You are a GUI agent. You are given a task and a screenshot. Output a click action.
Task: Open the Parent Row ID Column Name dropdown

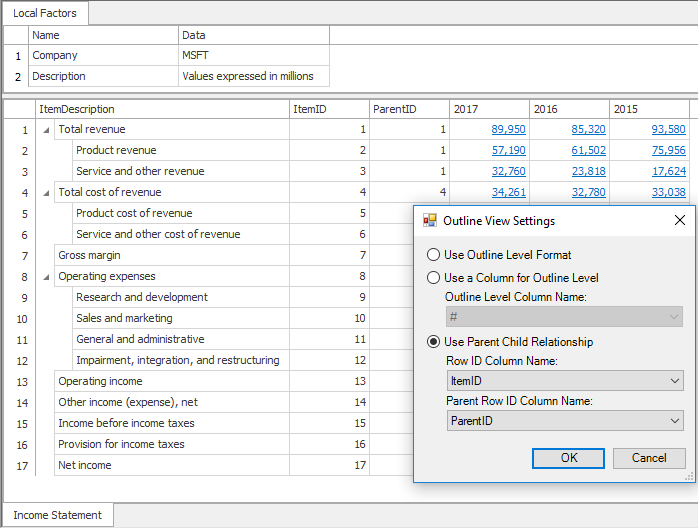coord(565,421)
